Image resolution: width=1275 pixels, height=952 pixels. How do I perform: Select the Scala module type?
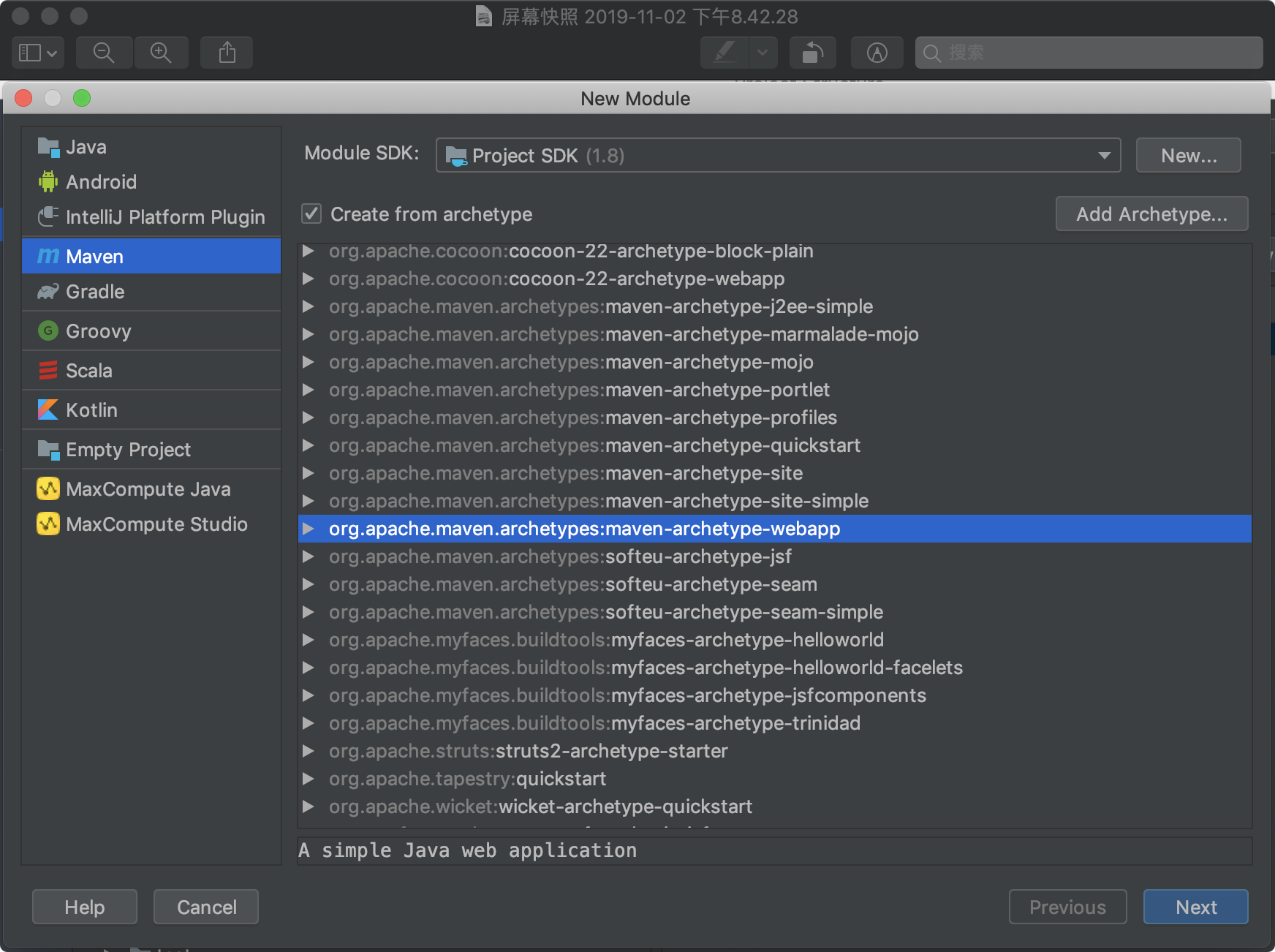[151, 371]
